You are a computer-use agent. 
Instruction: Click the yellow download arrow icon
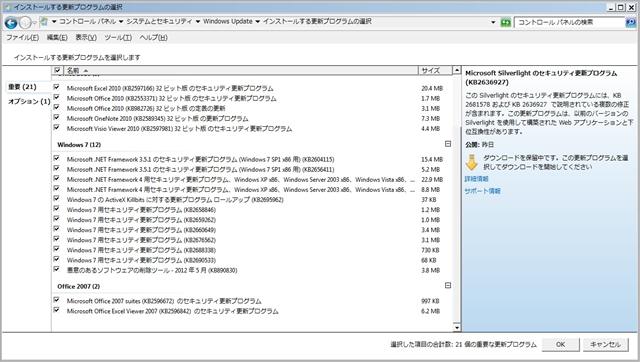(x=472, y=162)
